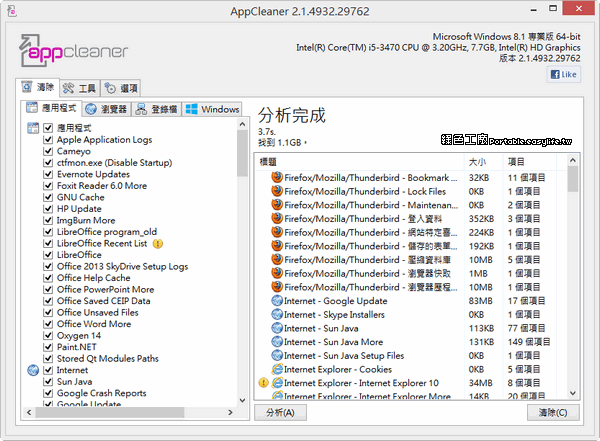
Task: Click IE icon in Internet Explorer 10 row
Action: (277, 383)
